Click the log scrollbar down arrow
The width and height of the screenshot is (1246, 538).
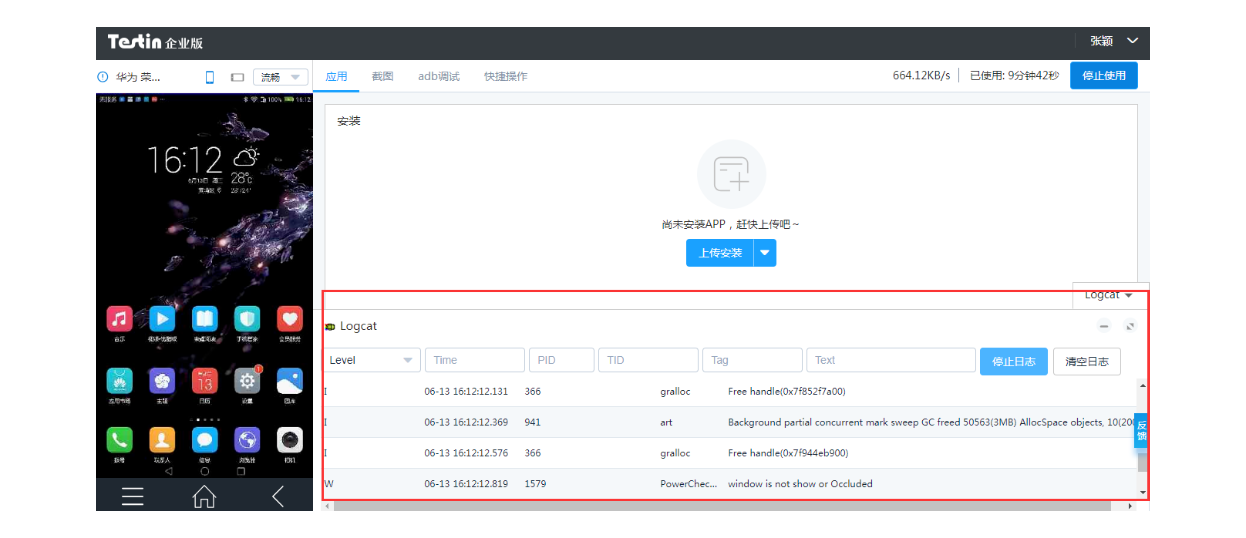[1143, 492]
